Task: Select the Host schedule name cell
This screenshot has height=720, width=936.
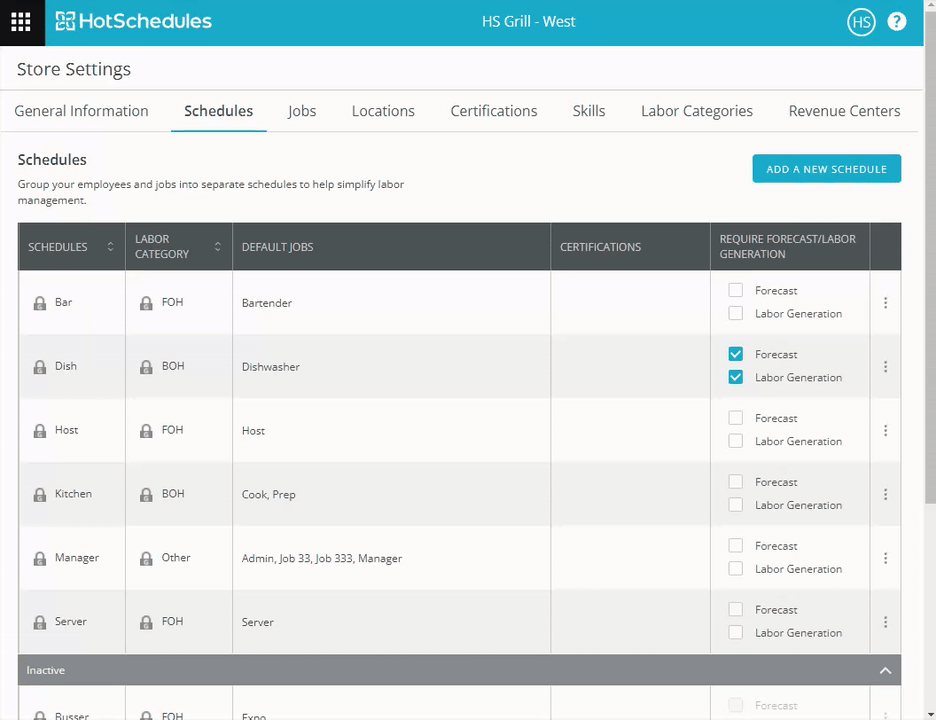Action: coord(66,430)
